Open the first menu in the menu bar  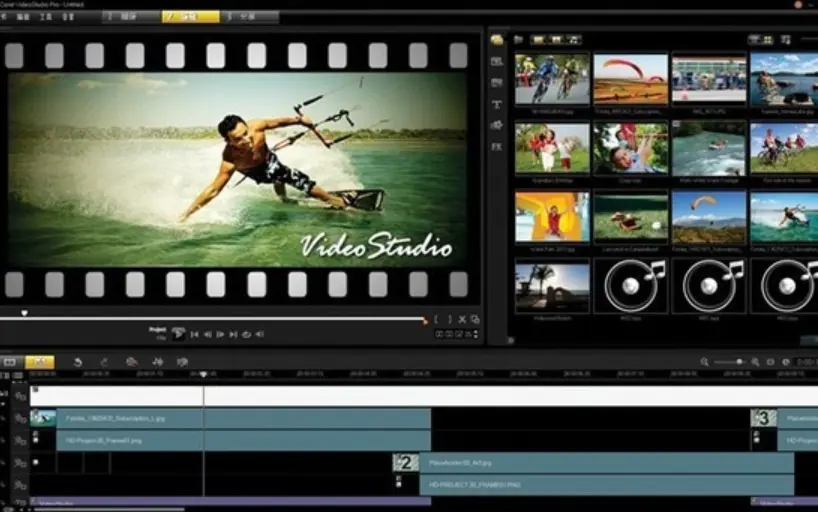(x=3, y=17)
